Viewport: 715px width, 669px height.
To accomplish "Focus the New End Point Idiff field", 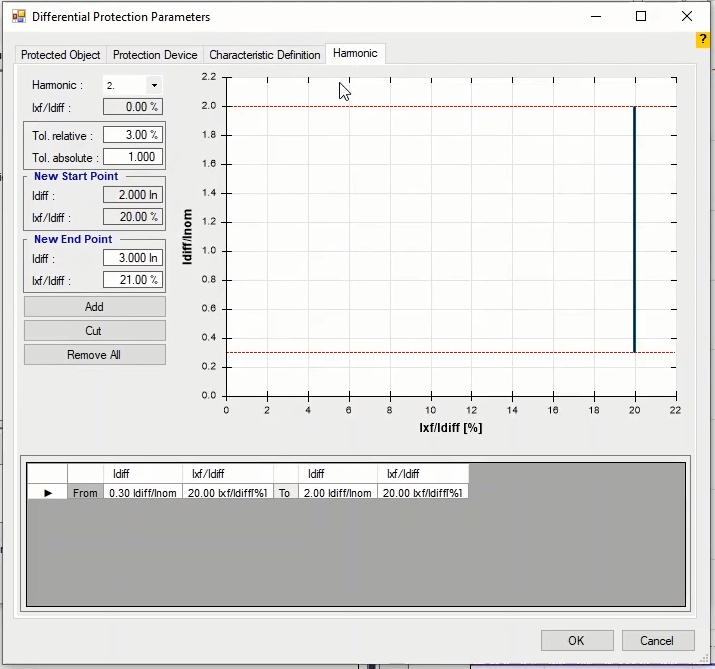I will 133,258.
